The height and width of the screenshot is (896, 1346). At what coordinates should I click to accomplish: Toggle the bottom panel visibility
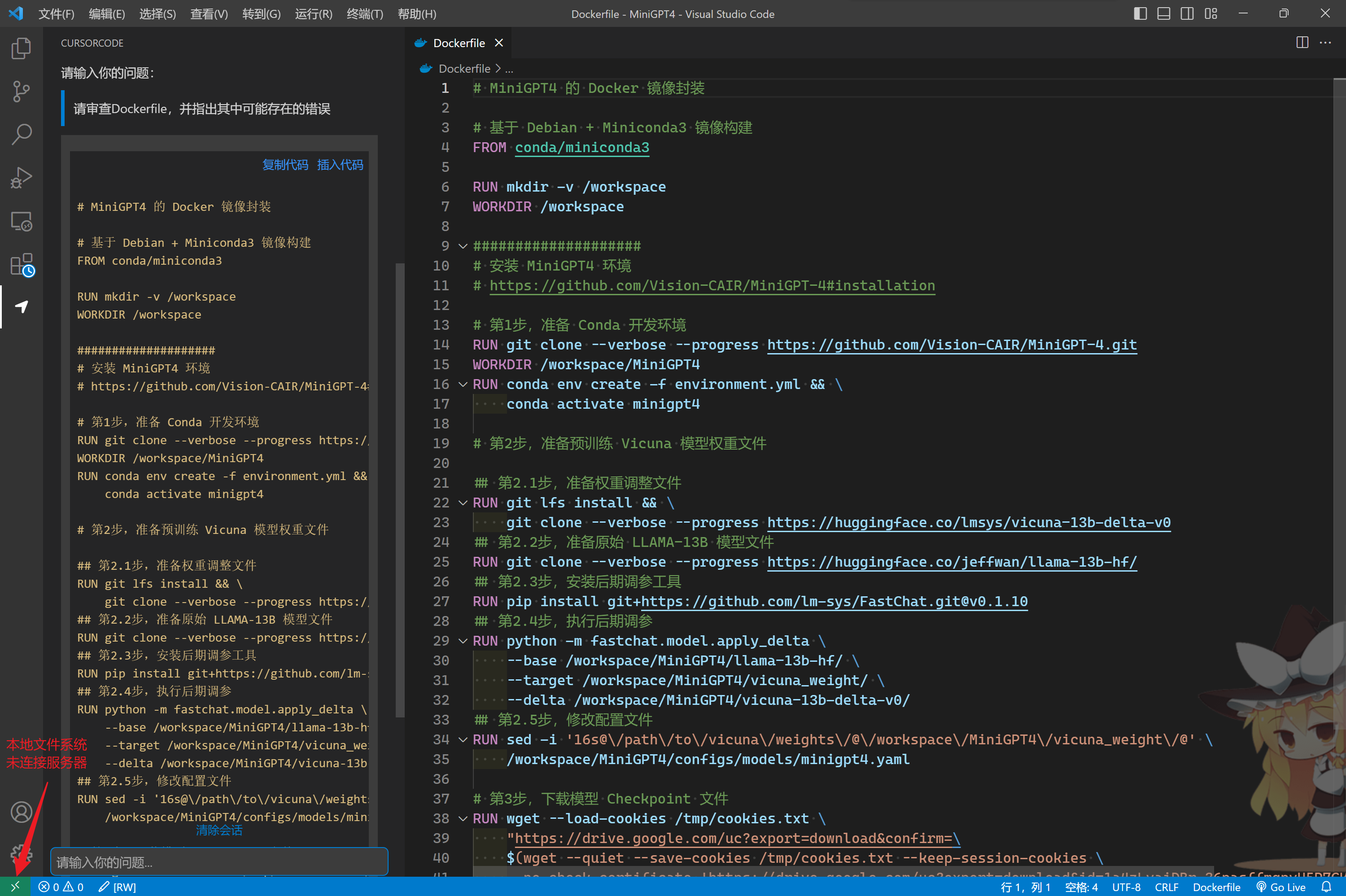click(x=1163, y=13)
